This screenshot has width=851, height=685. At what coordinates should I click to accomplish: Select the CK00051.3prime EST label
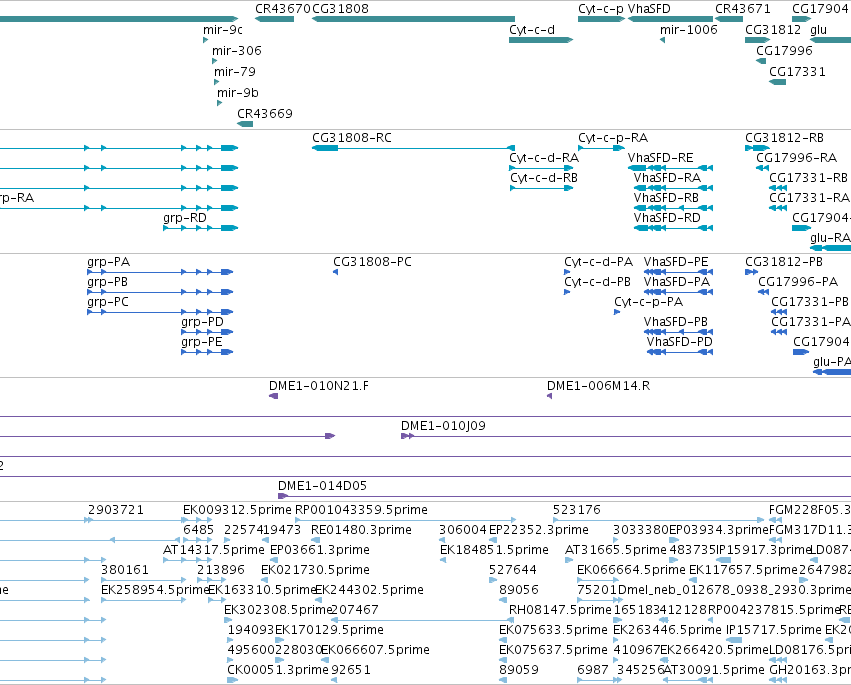click(x=278, y=670)
